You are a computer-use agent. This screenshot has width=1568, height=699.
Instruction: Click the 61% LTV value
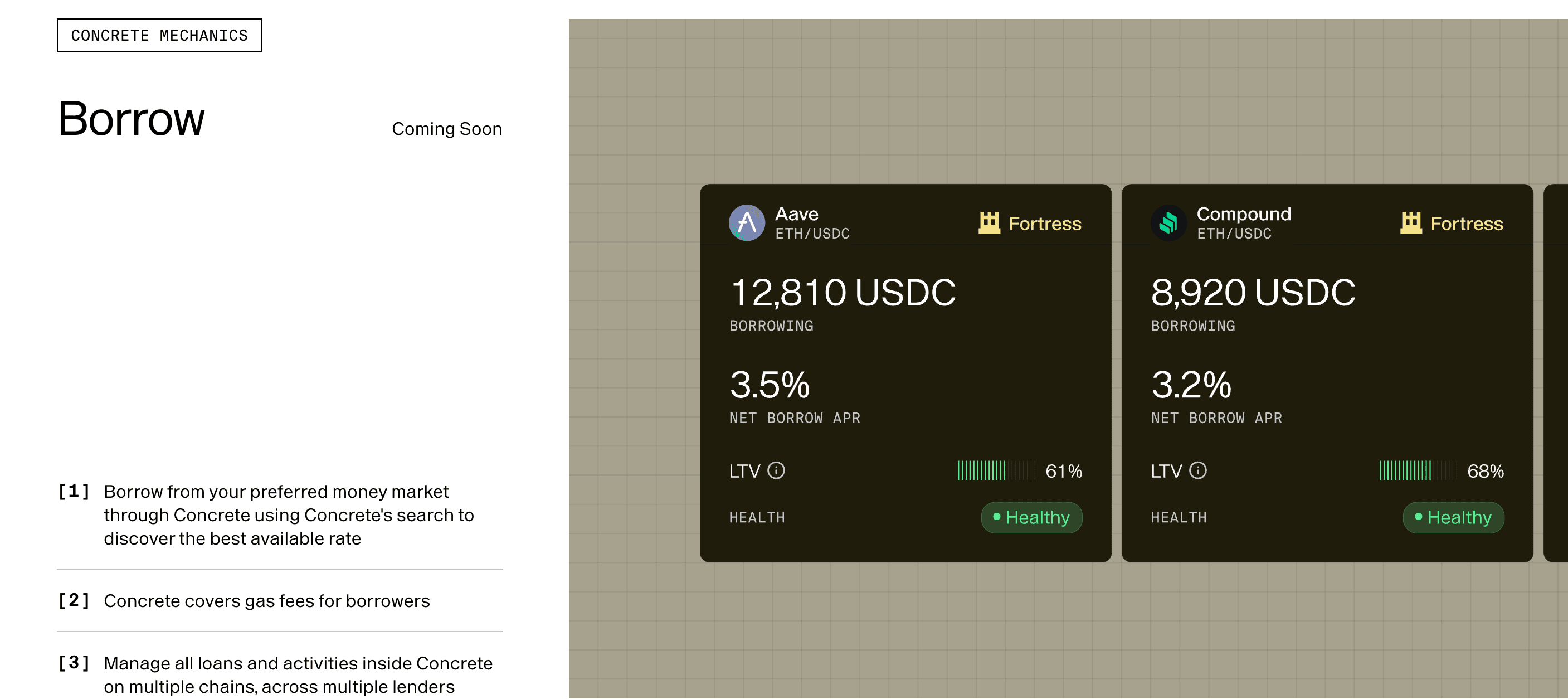coord(1063,471)
